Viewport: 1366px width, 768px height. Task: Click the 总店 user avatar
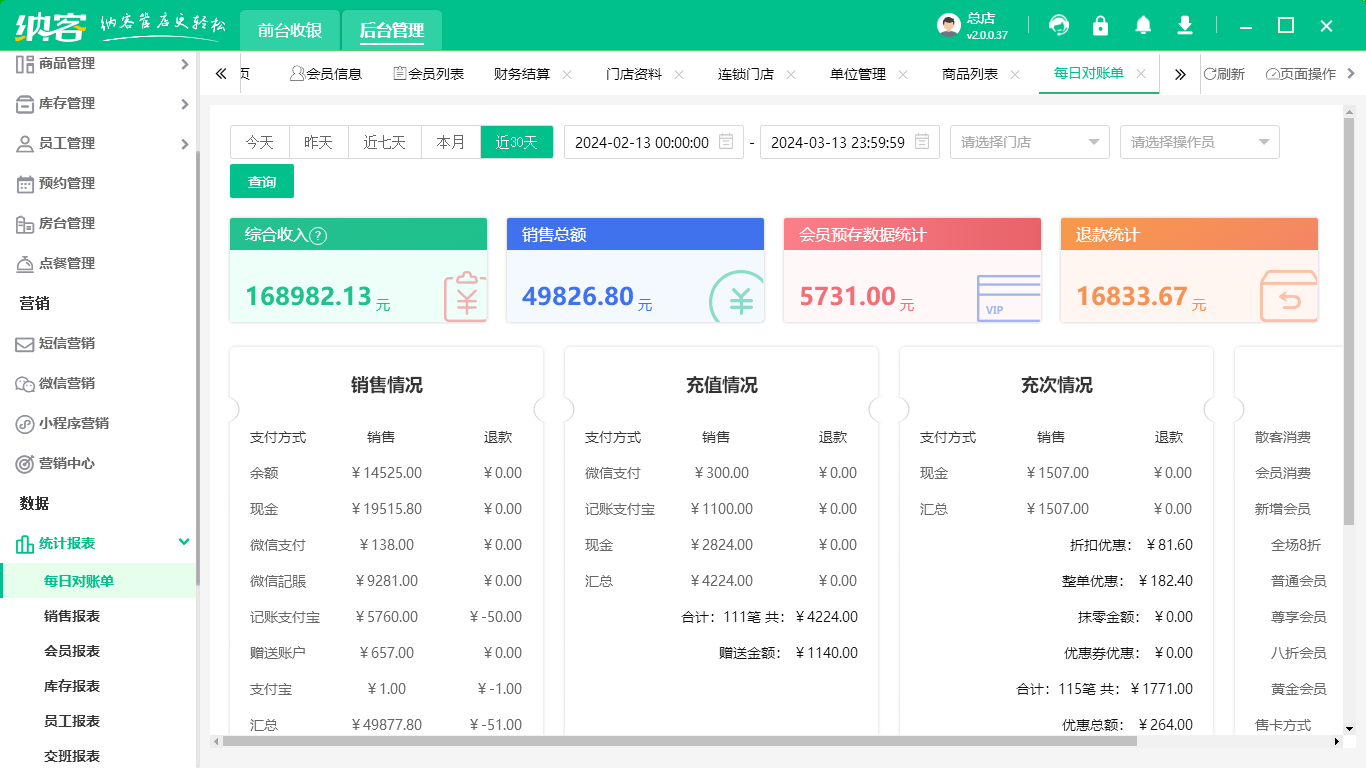click(x=948, y=25)
